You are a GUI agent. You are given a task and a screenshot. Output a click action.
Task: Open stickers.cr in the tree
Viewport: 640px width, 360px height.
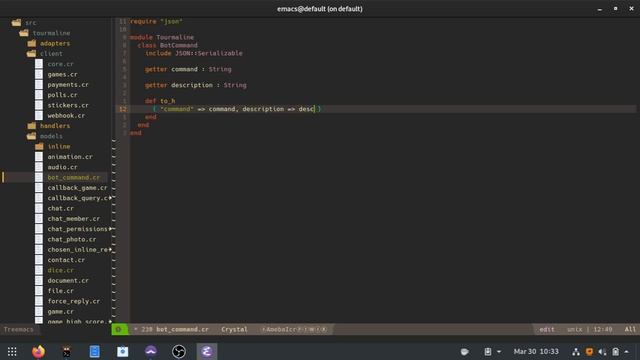click(x=68, y=105)
